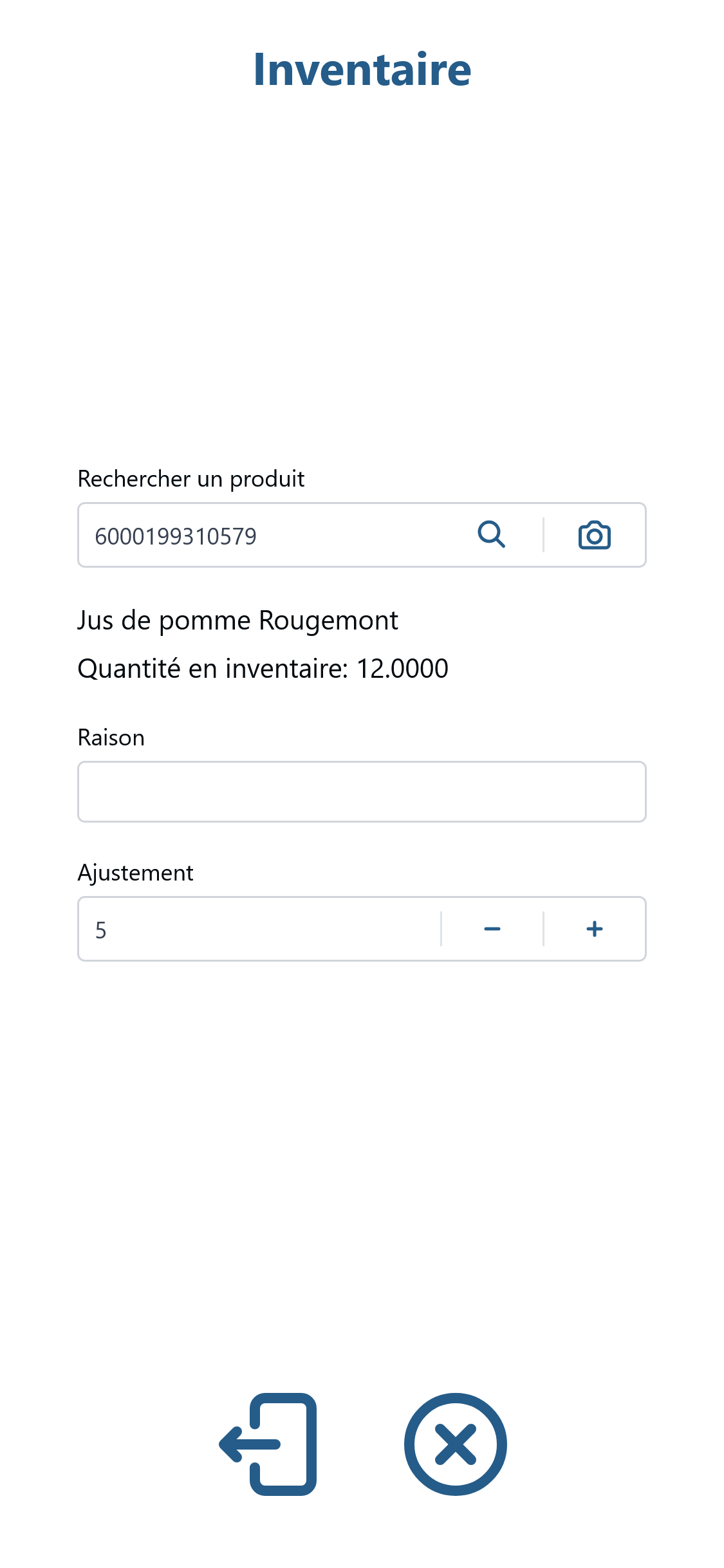
Task: Click the word Quantité in the inventory line
Action: [x=129, y=669]
